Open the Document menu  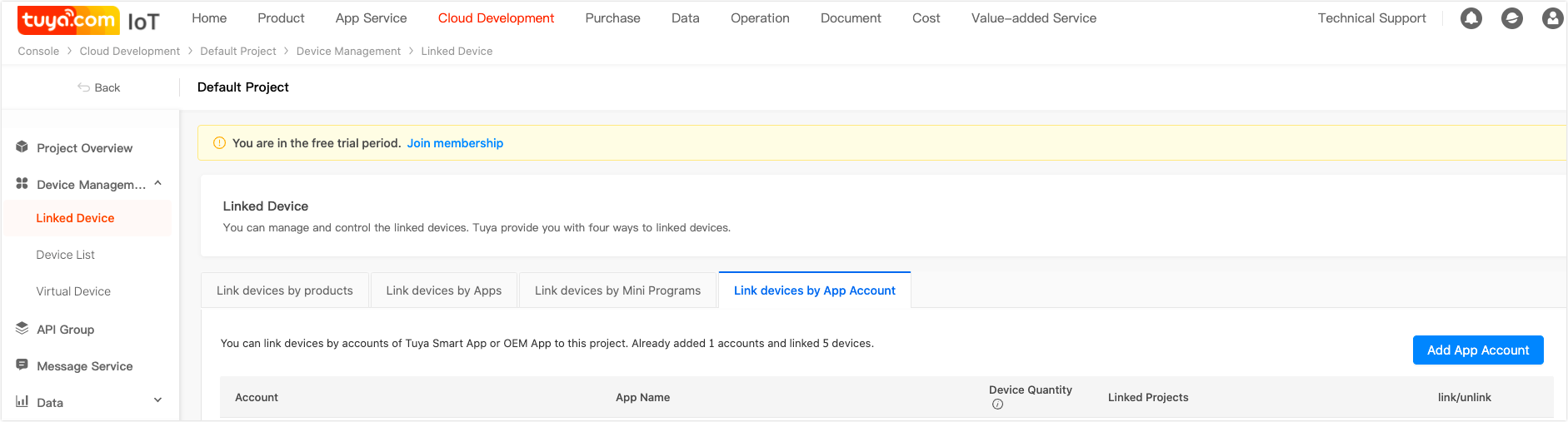point(851,18)
